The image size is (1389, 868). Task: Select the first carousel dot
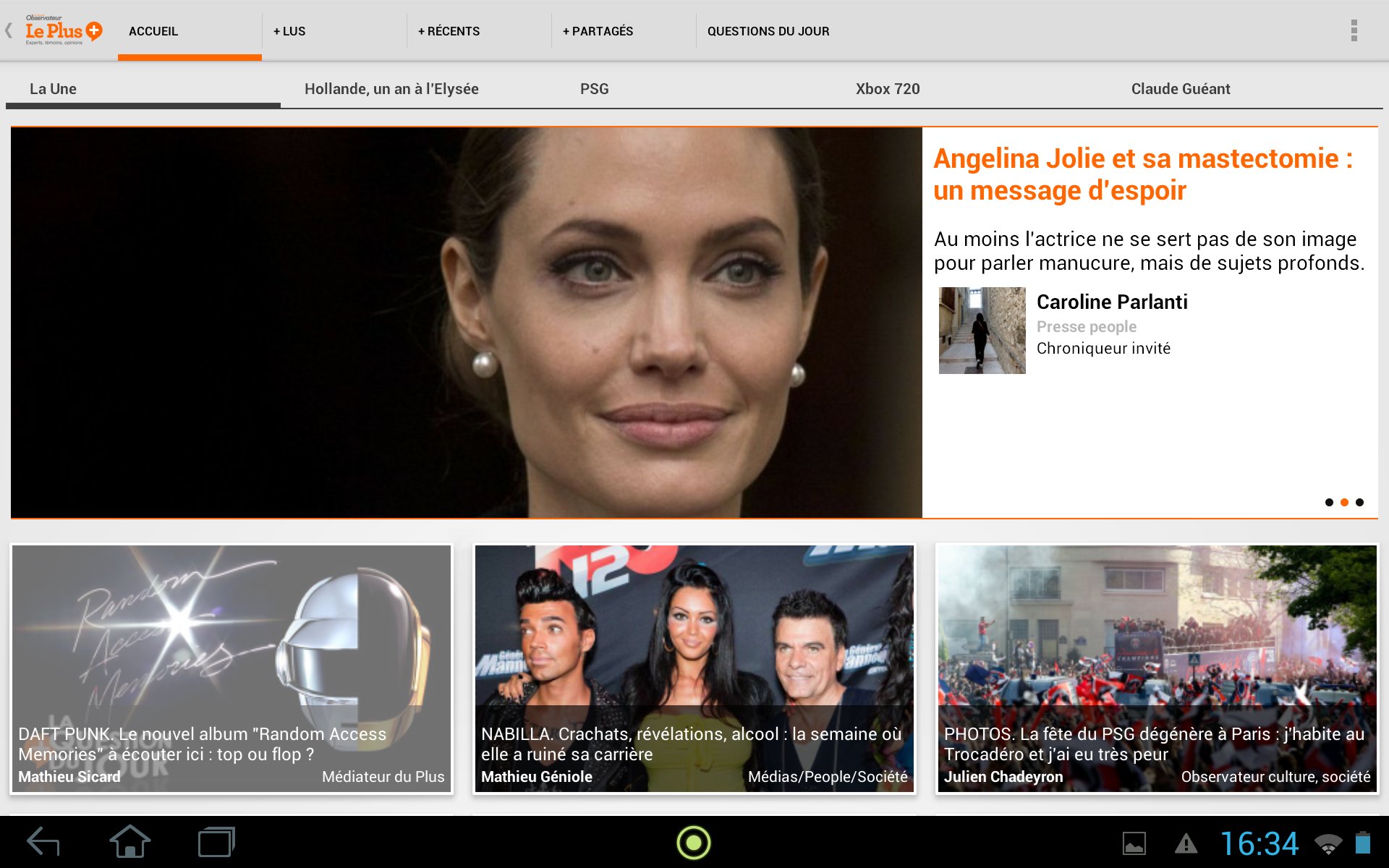(1329, 502)
